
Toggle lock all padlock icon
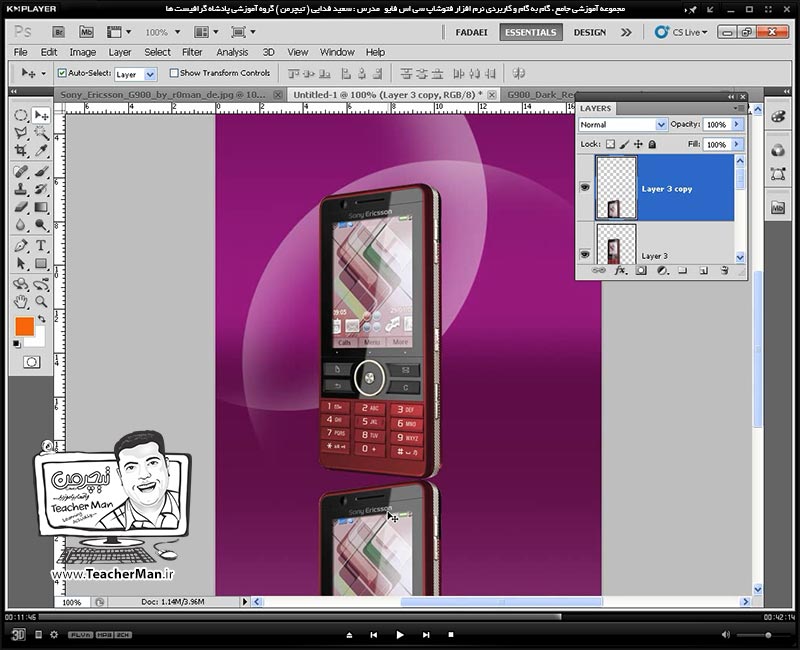(652, 144)
